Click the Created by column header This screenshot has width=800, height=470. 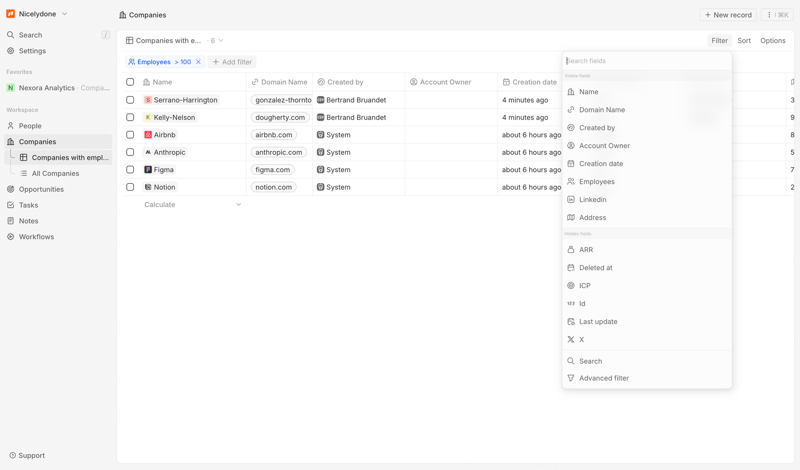(359, 82)
